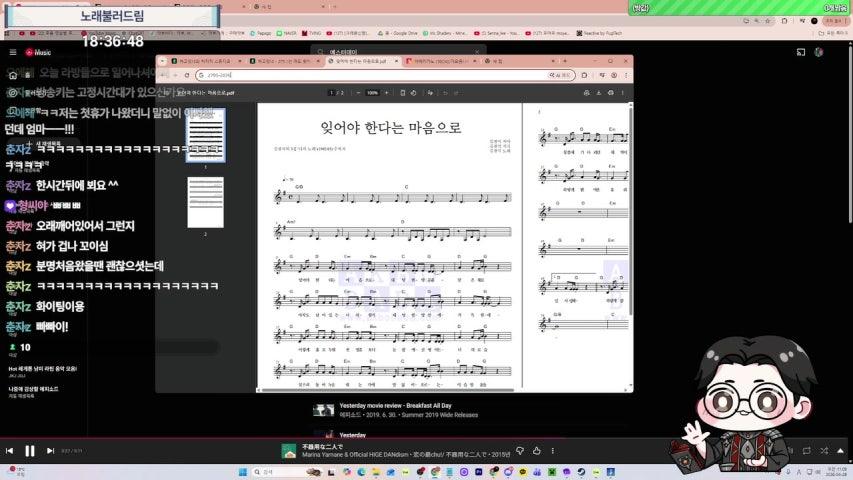The width and height of the screenshot is (853, 480).
Task: Open the NAVER bookmark in background browser
Action: pos(287,33)
